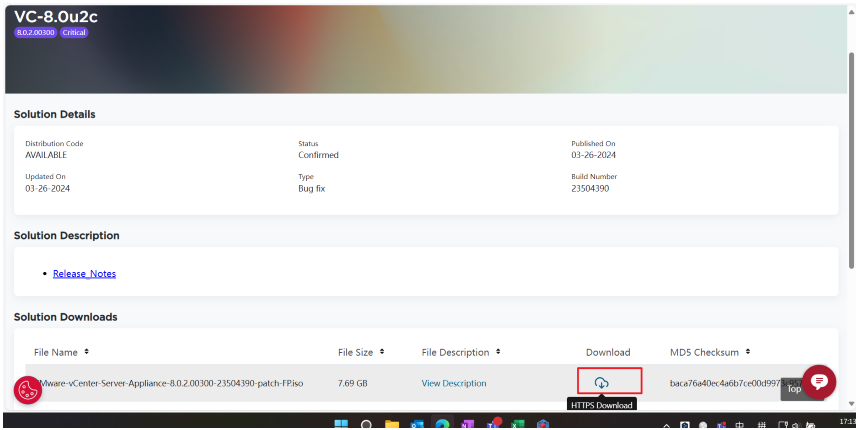Switch to Microsoft Edge in taskbar
This screenshot has height=430, width=858.
click(442, 425)
